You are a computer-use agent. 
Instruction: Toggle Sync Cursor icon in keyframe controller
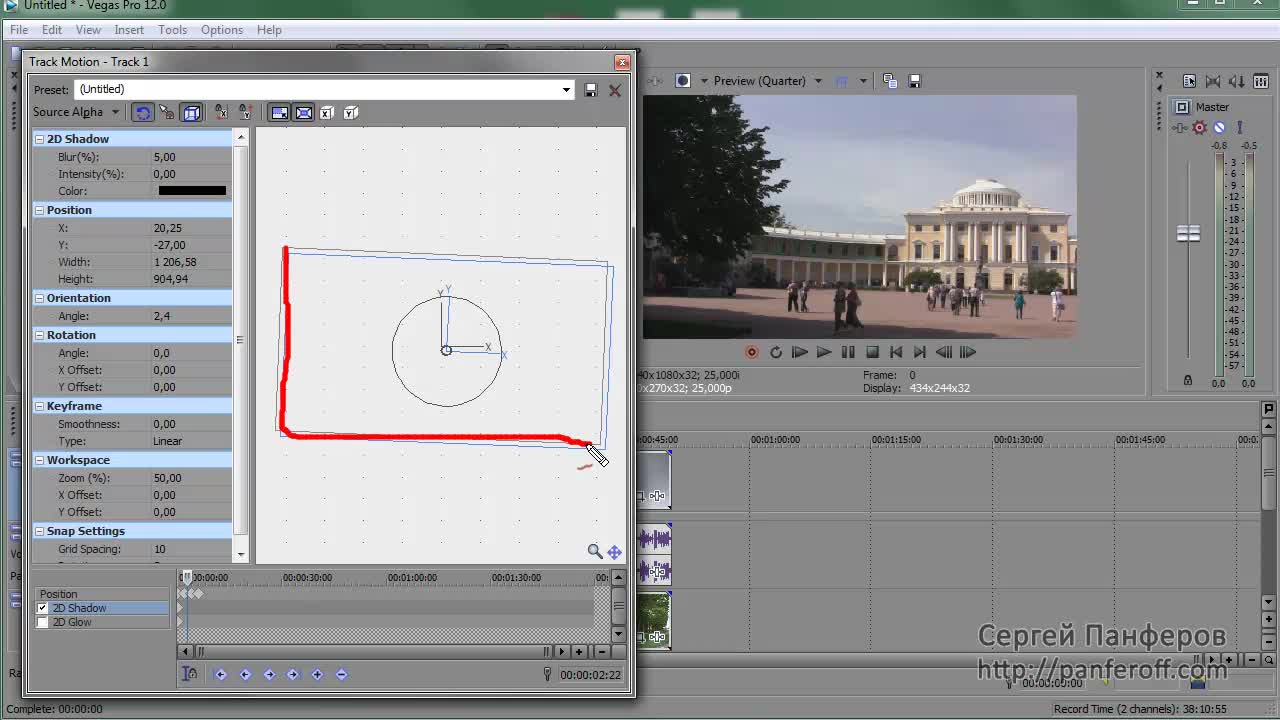190,674
